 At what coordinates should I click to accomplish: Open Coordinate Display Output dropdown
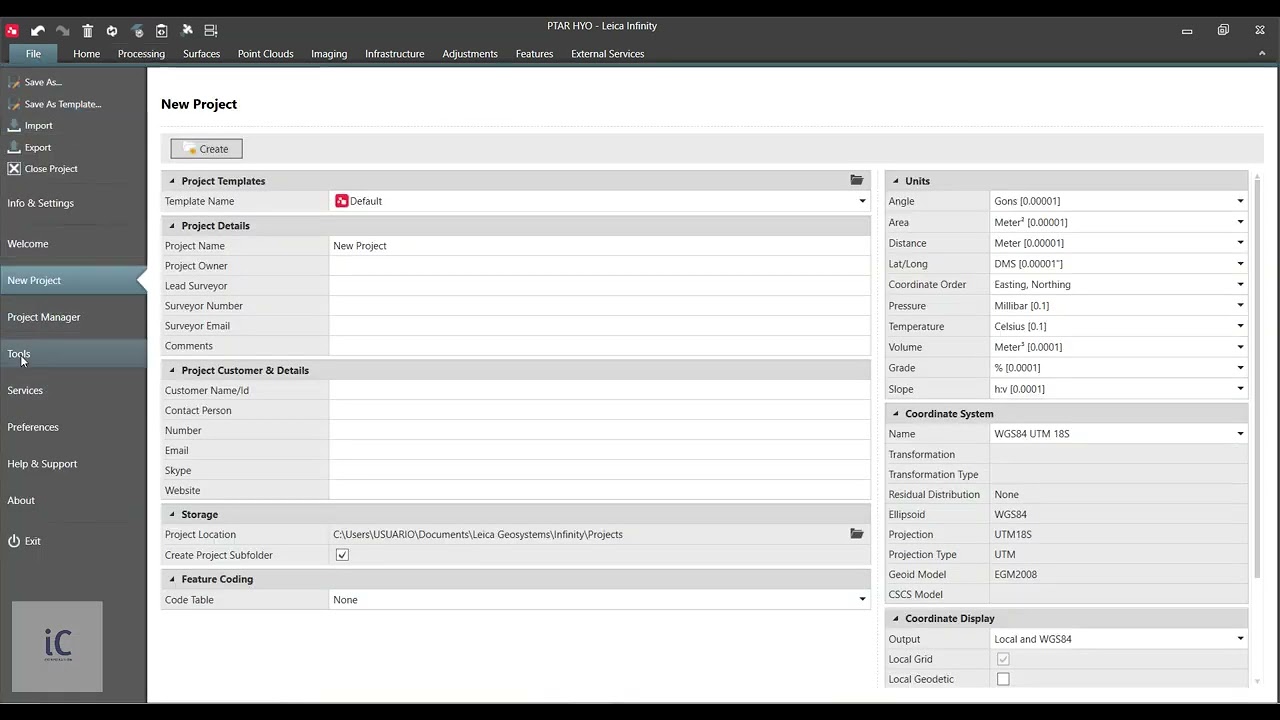(x=1240, y=639)
